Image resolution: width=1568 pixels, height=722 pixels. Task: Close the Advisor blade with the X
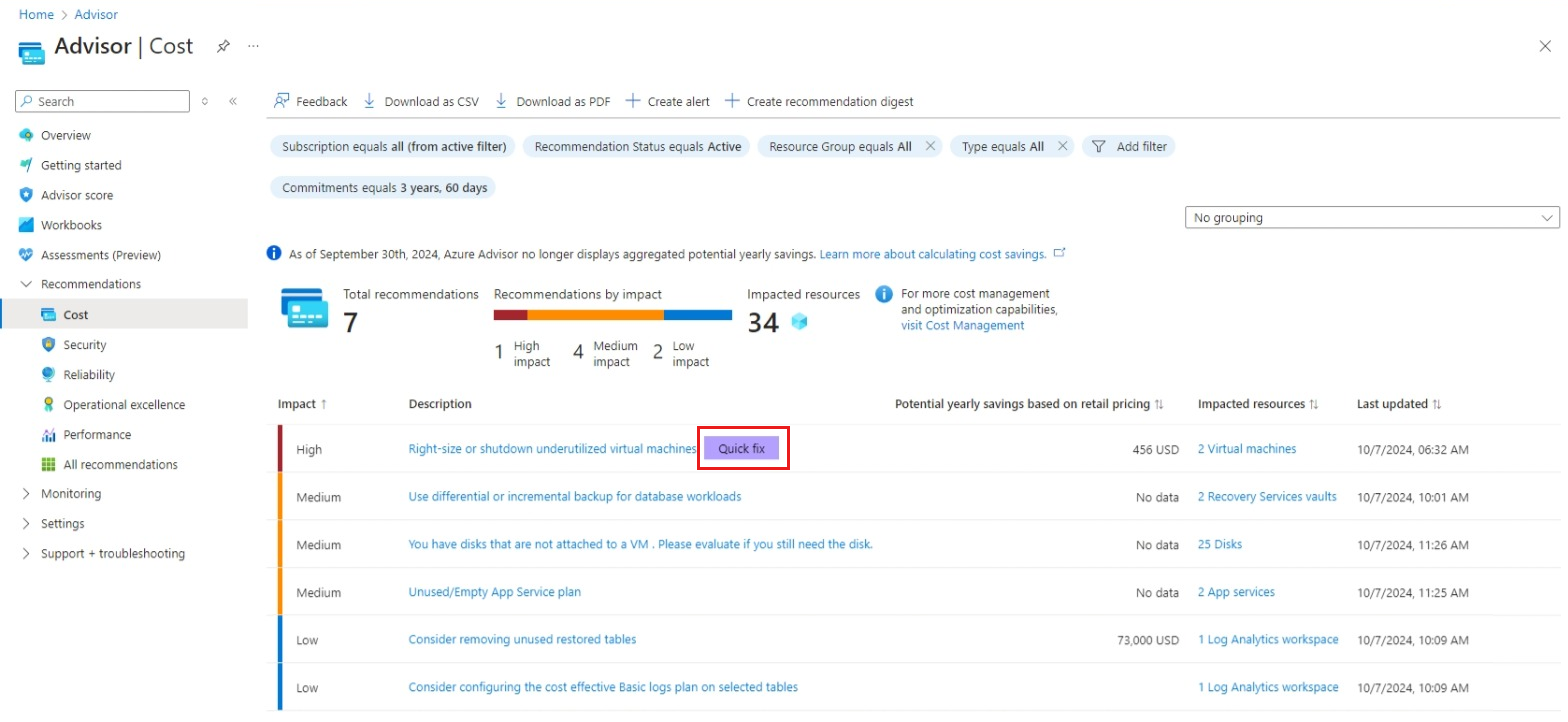(x=1545, y=46)
